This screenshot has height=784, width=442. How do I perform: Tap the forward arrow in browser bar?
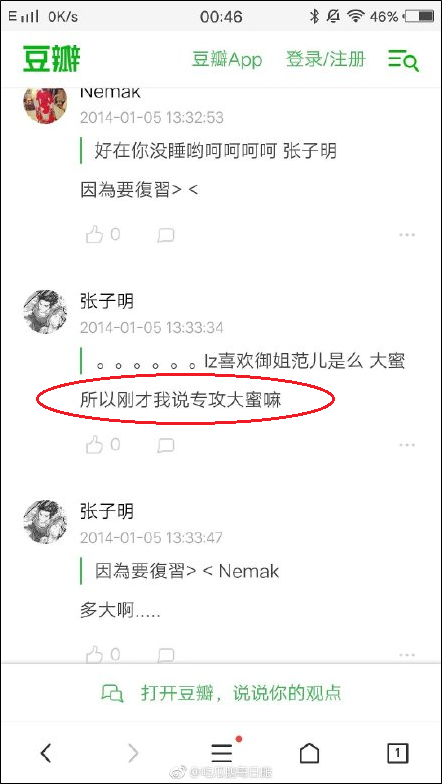click(x=133, y=752)
